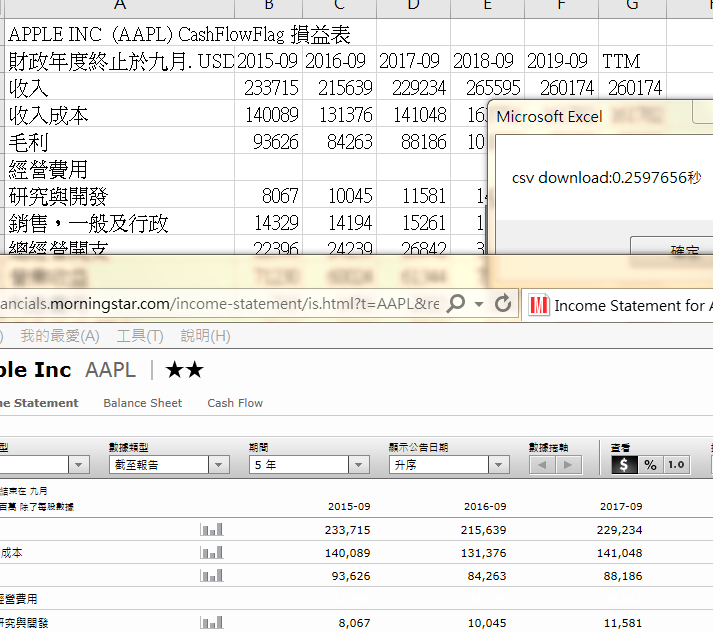Refresh the Morningstar page
The width and height of the screenshot is (713, 632).
503,303
